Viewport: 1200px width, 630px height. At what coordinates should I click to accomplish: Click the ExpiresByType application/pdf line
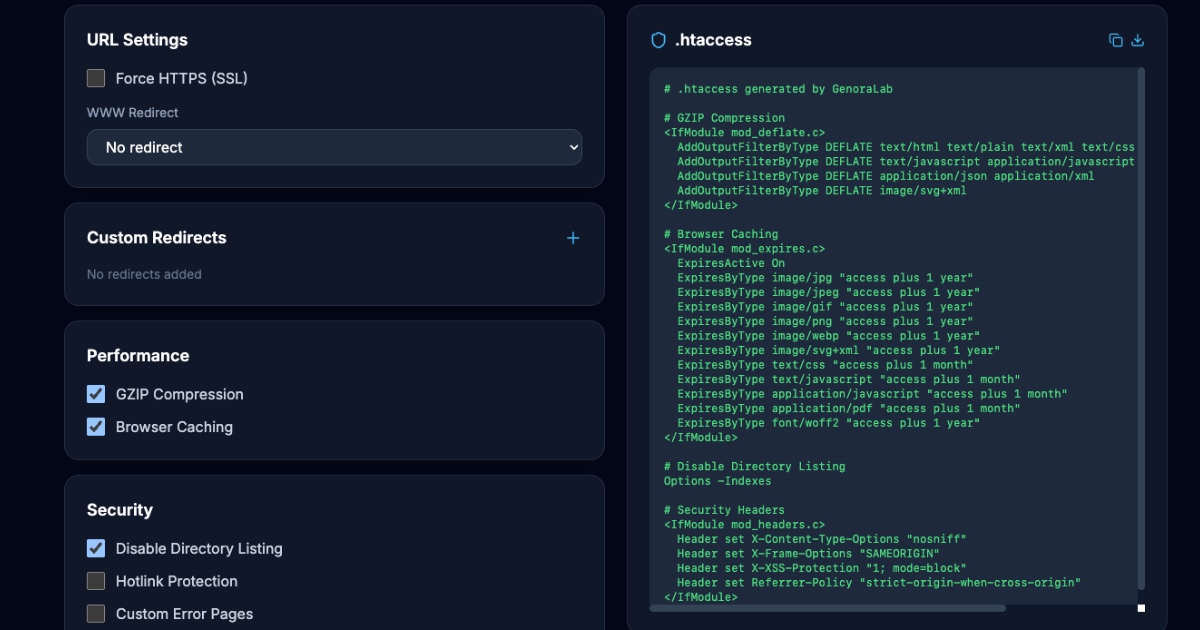[x=848, y=408]
